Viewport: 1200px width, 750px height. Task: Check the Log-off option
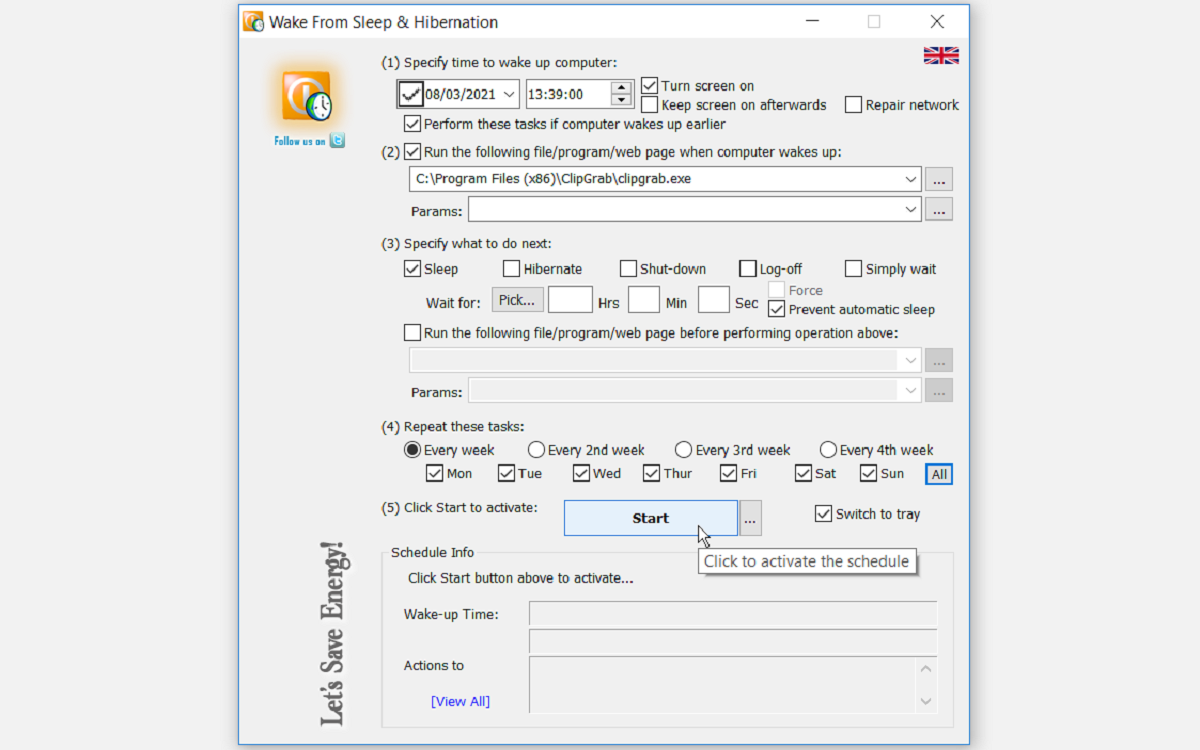747,269
